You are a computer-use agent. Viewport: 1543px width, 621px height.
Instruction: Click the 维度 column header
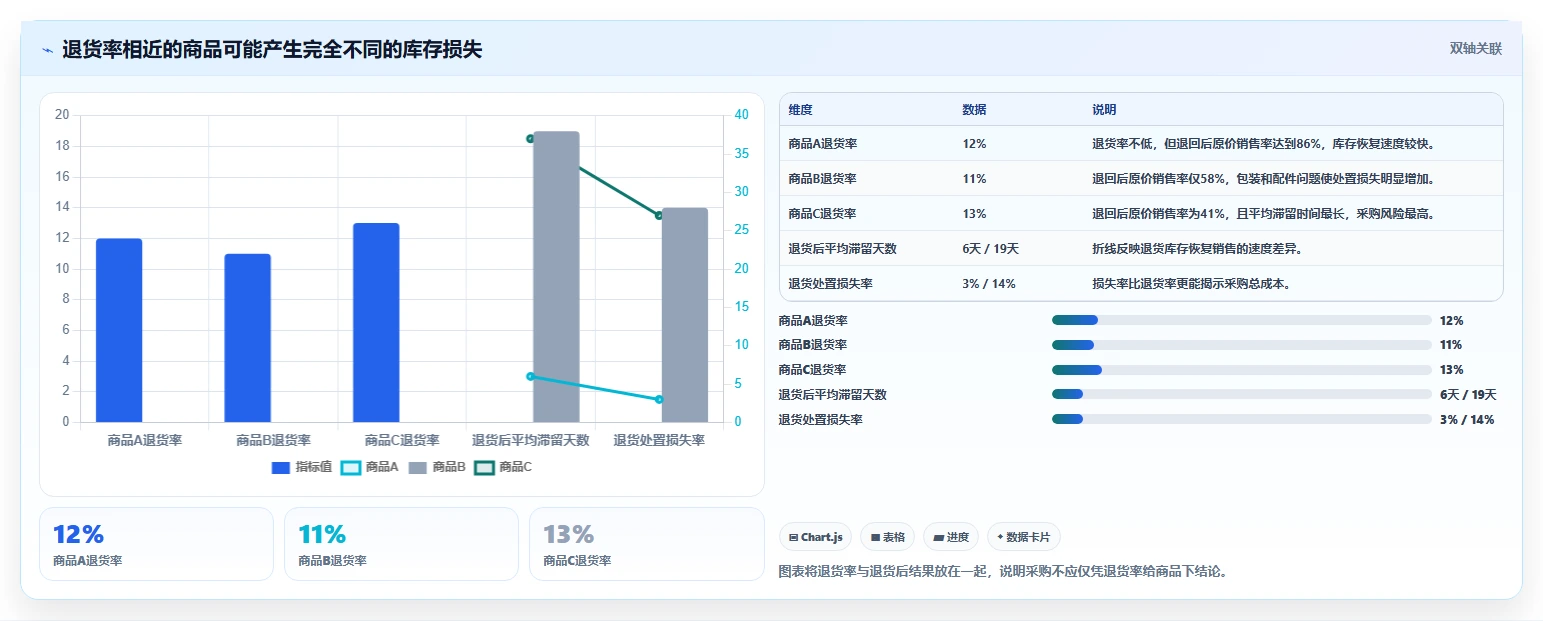[800, 109]
